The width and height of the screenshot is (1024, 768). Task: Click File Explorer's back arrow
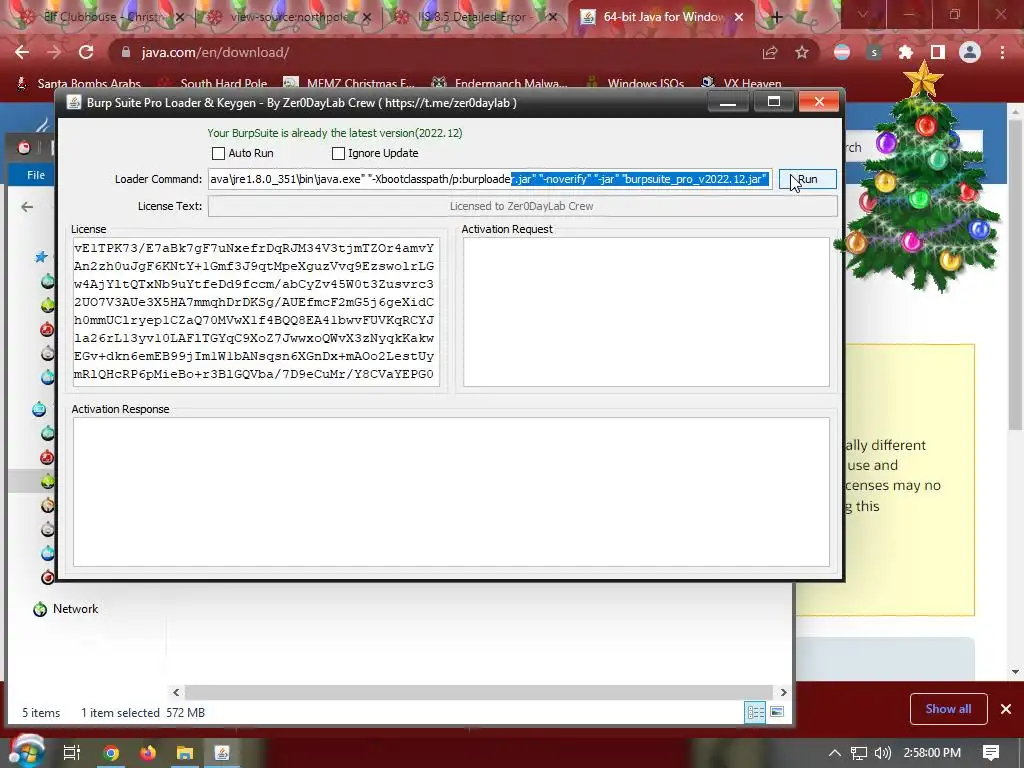pos(27,207)
